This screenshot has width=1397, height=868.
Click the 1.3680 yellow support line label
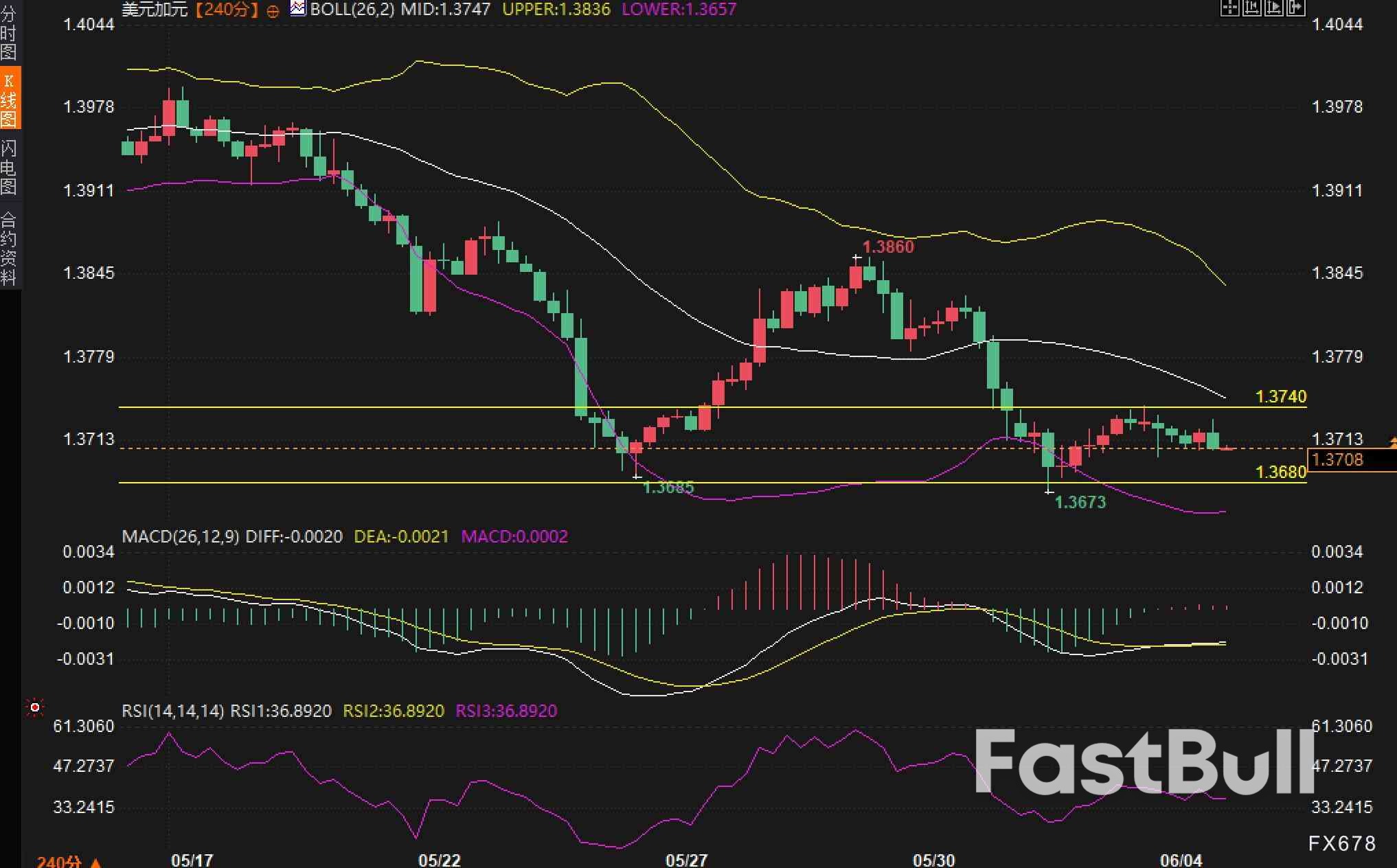[1280, 472]
